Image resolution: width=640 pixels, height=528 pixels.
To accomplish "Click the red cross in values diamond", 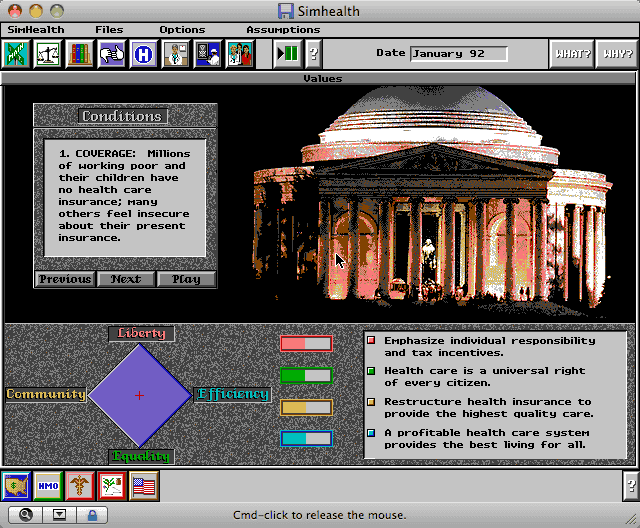I will [139, 395].
